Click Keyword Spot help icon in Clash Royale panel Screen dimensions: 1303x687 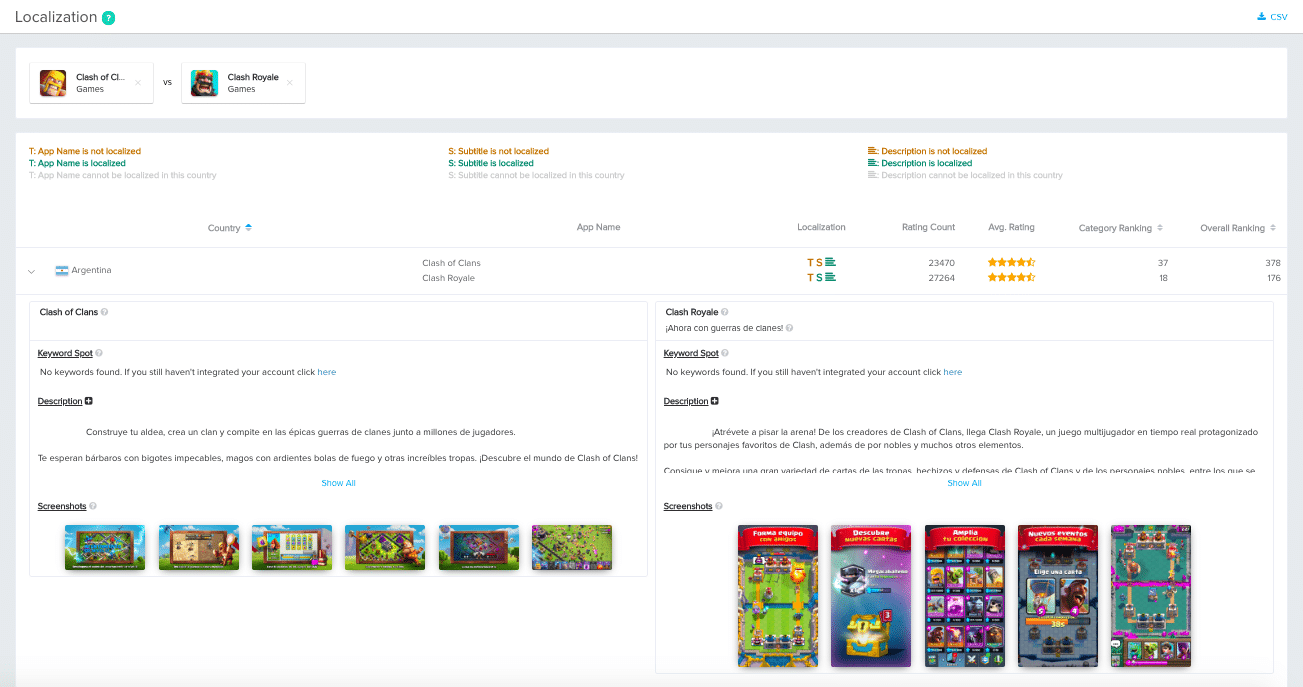pyautogui.click(x=725, y=353)
